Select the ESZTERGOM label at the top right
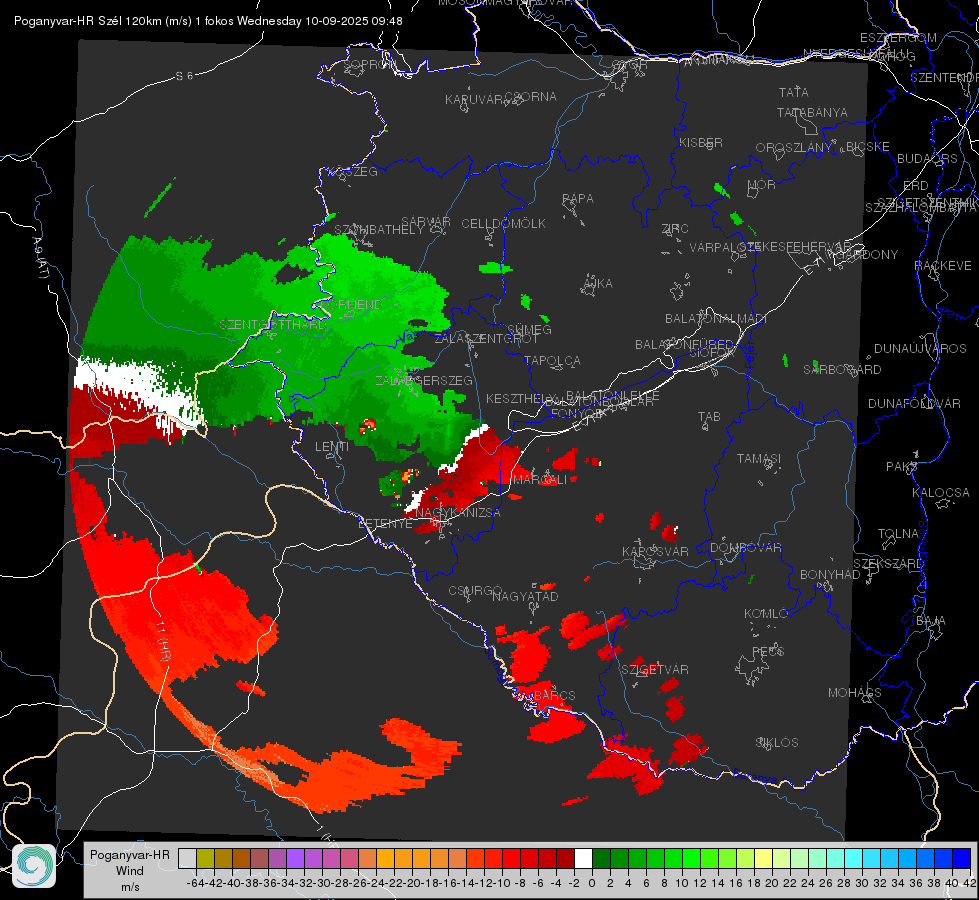 click(898, 38)
